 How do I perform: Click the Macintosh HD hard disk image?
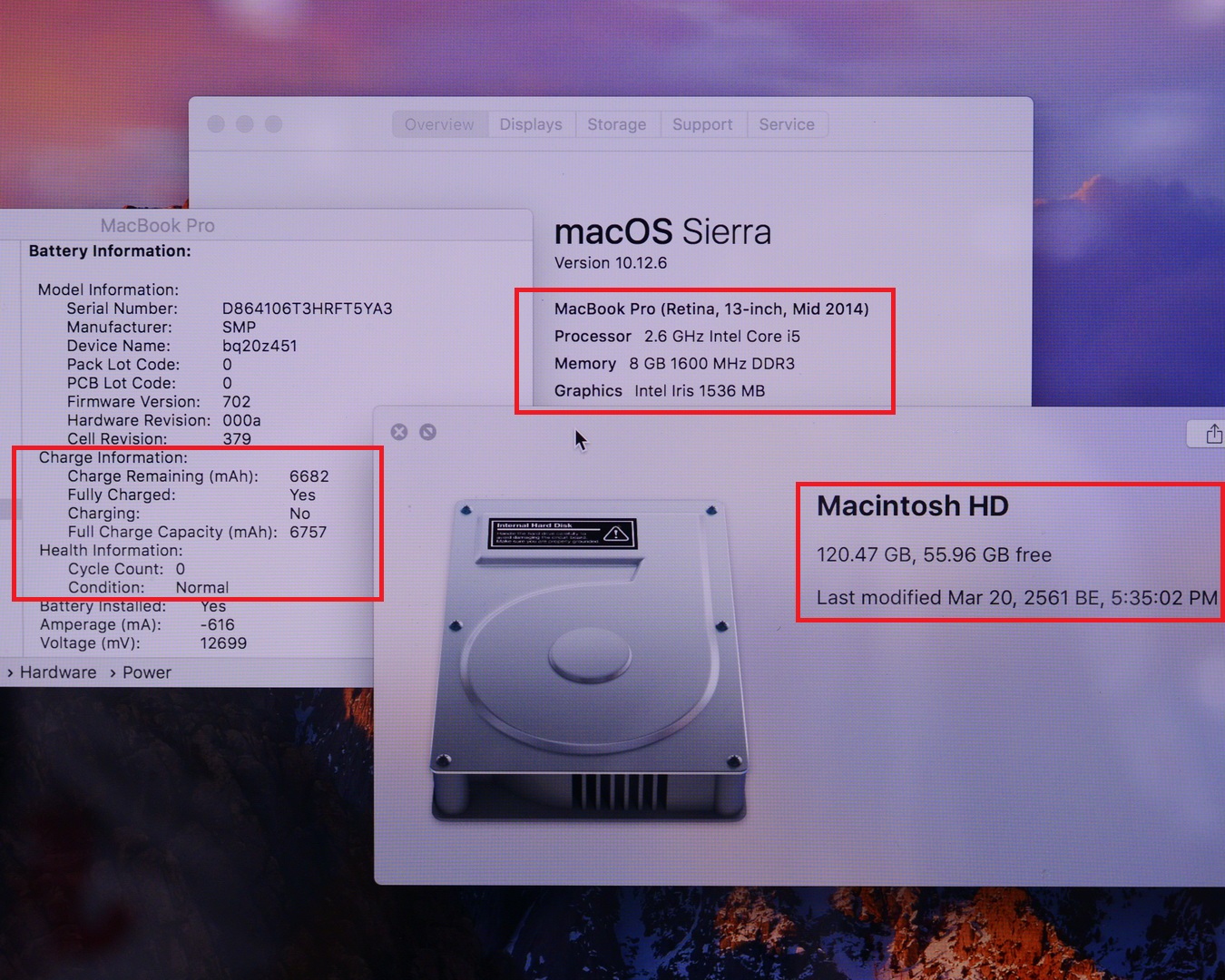589,661
